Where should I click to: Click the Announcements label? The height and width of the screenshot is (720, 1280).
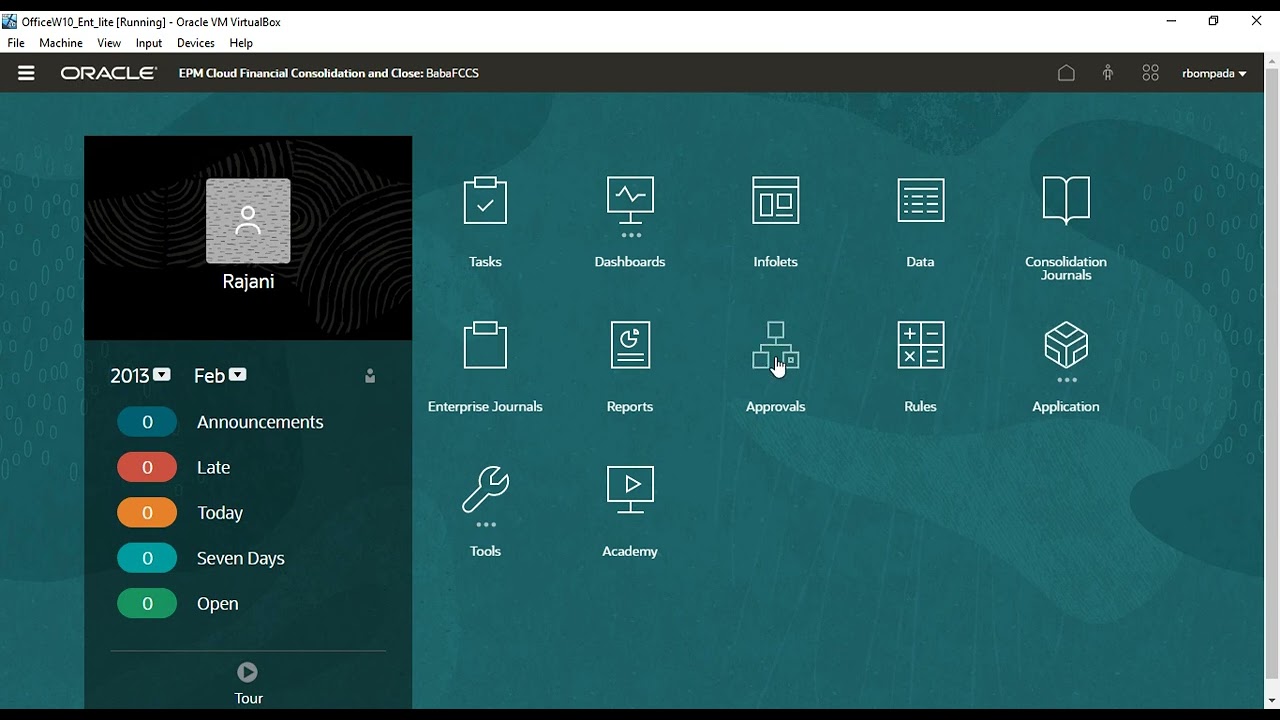point(260,422)
